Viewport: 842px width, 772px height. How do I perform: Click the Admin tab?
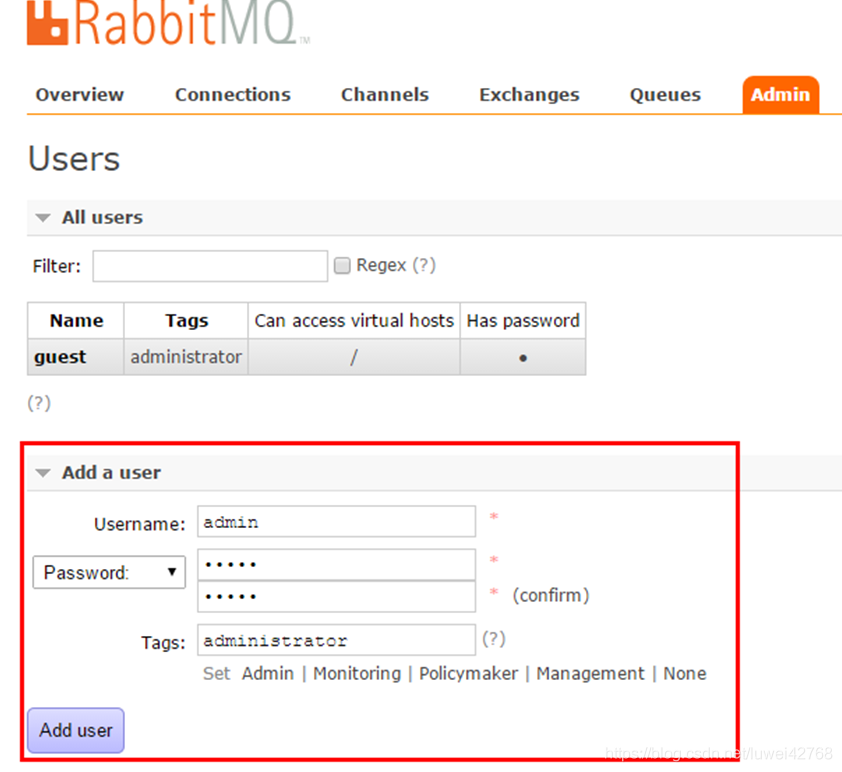point(780,95)
